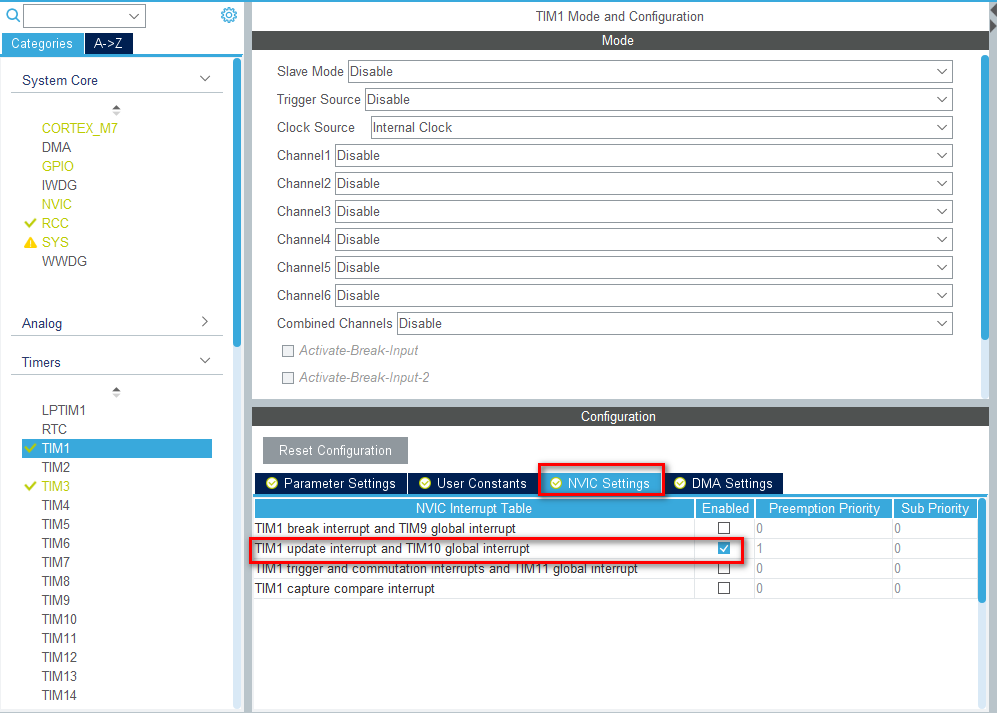Check Activate-Break-Input checkbox
997x713 pixels.
(288, 351)
